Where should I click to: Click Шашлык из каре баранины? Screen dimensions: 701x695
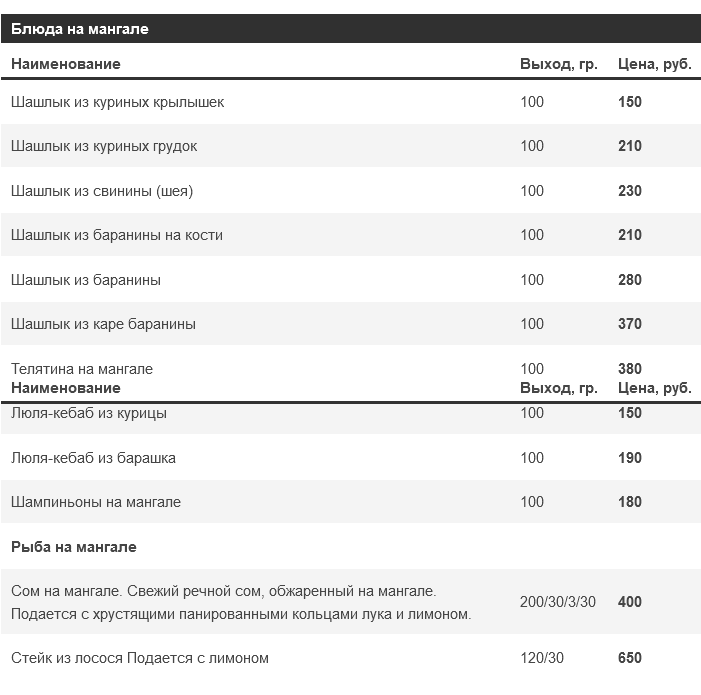[103, 324]
